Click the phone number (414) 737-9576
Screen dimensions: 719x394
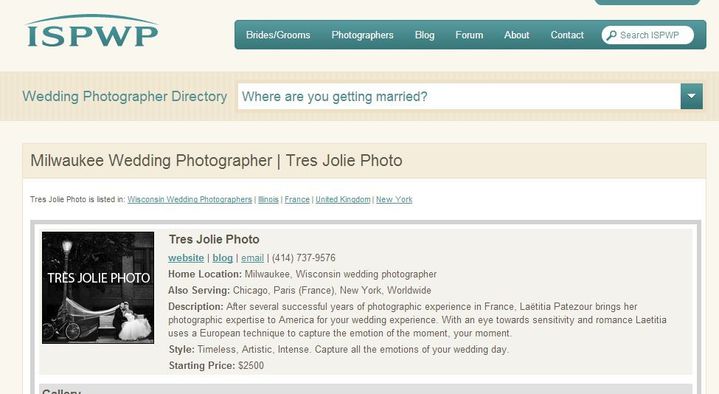click(x=304, y=258)
